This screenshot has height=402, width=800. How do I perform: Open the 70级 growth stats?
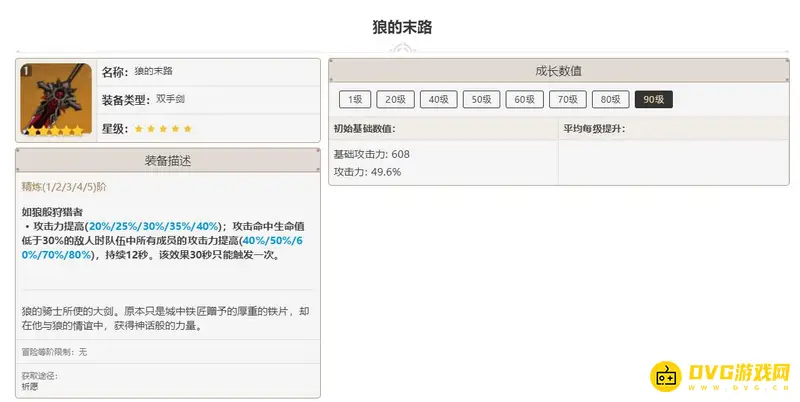(x=566, y=99)
